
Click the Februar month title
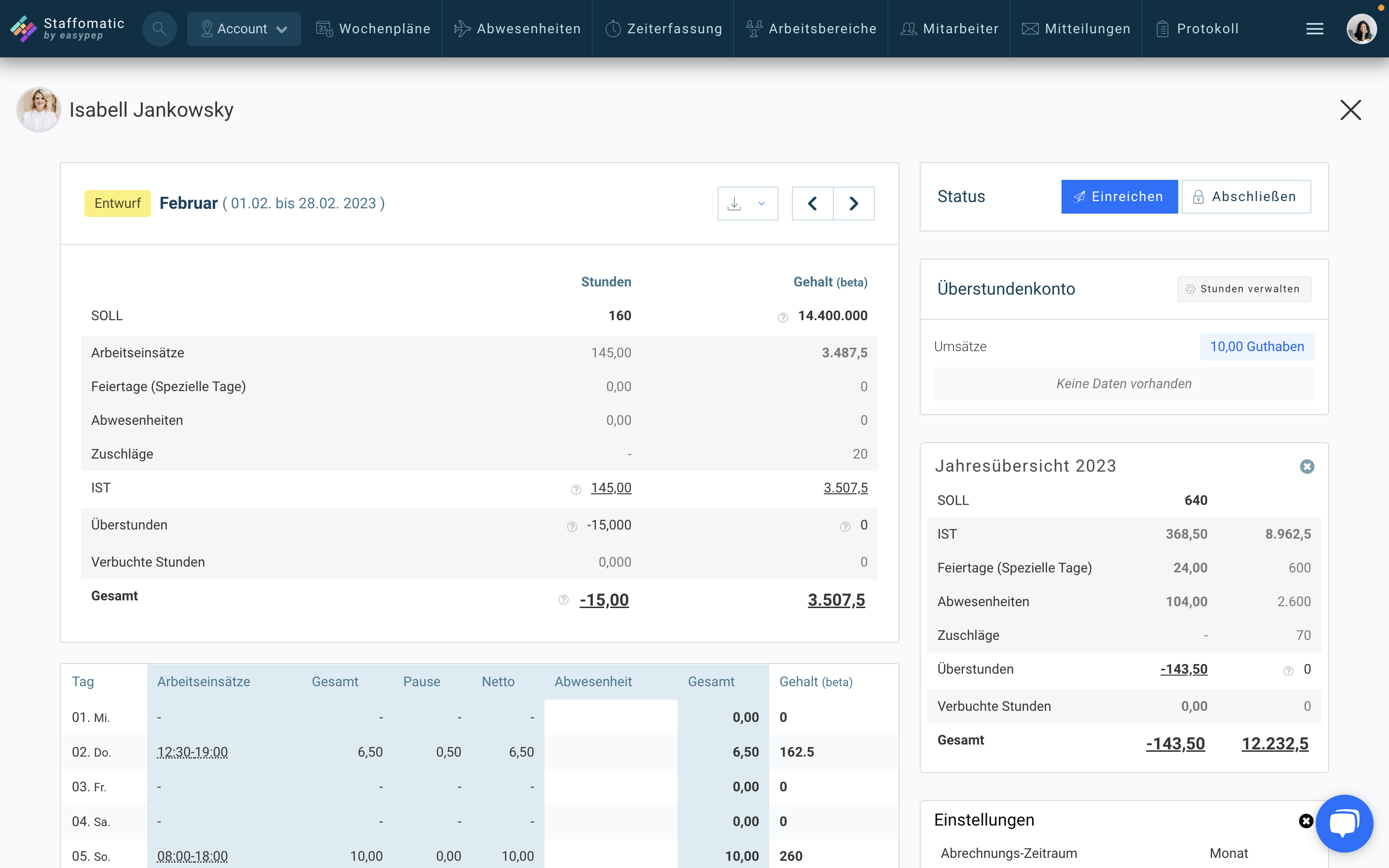click(188, 203)
